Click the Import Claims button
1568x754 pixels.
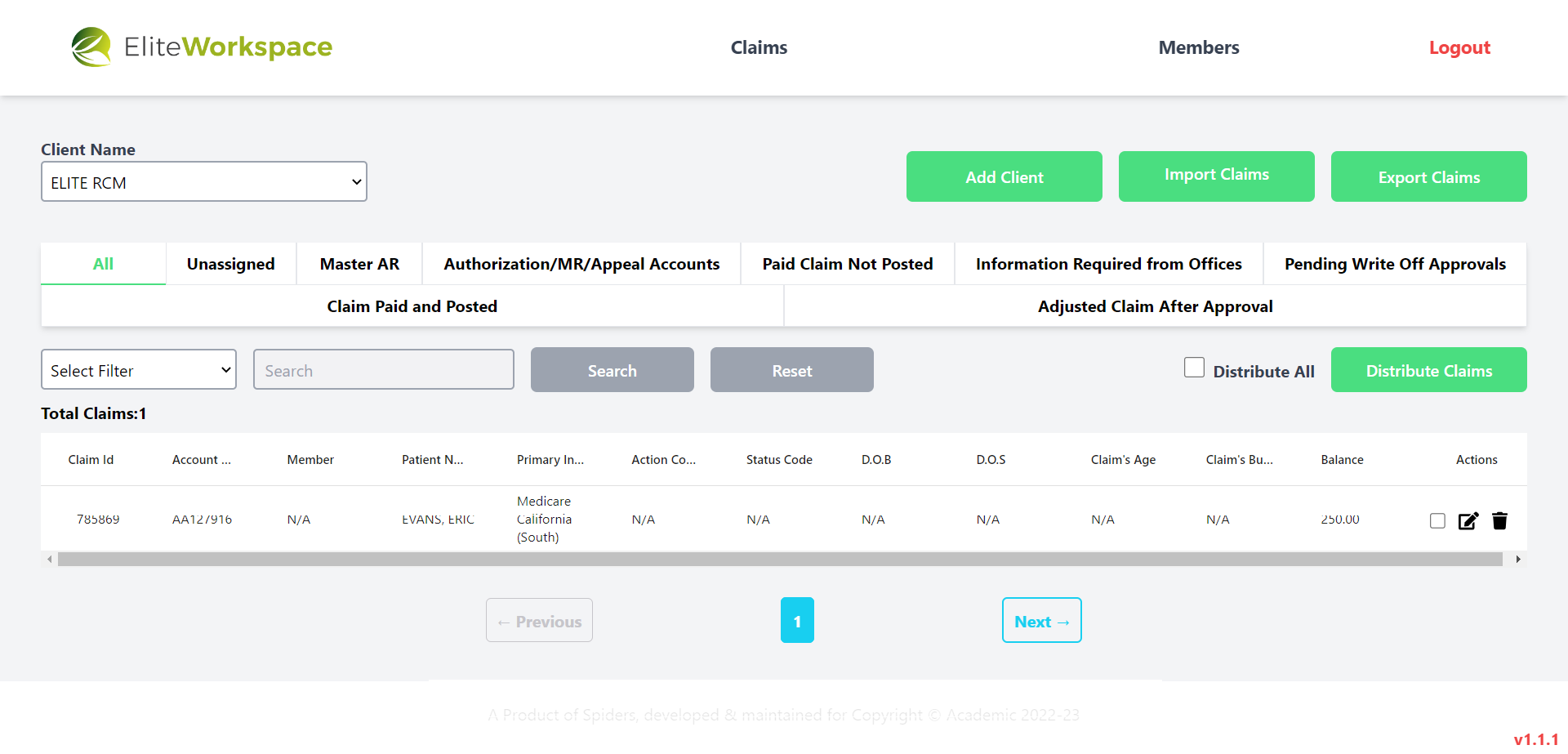1217,176
